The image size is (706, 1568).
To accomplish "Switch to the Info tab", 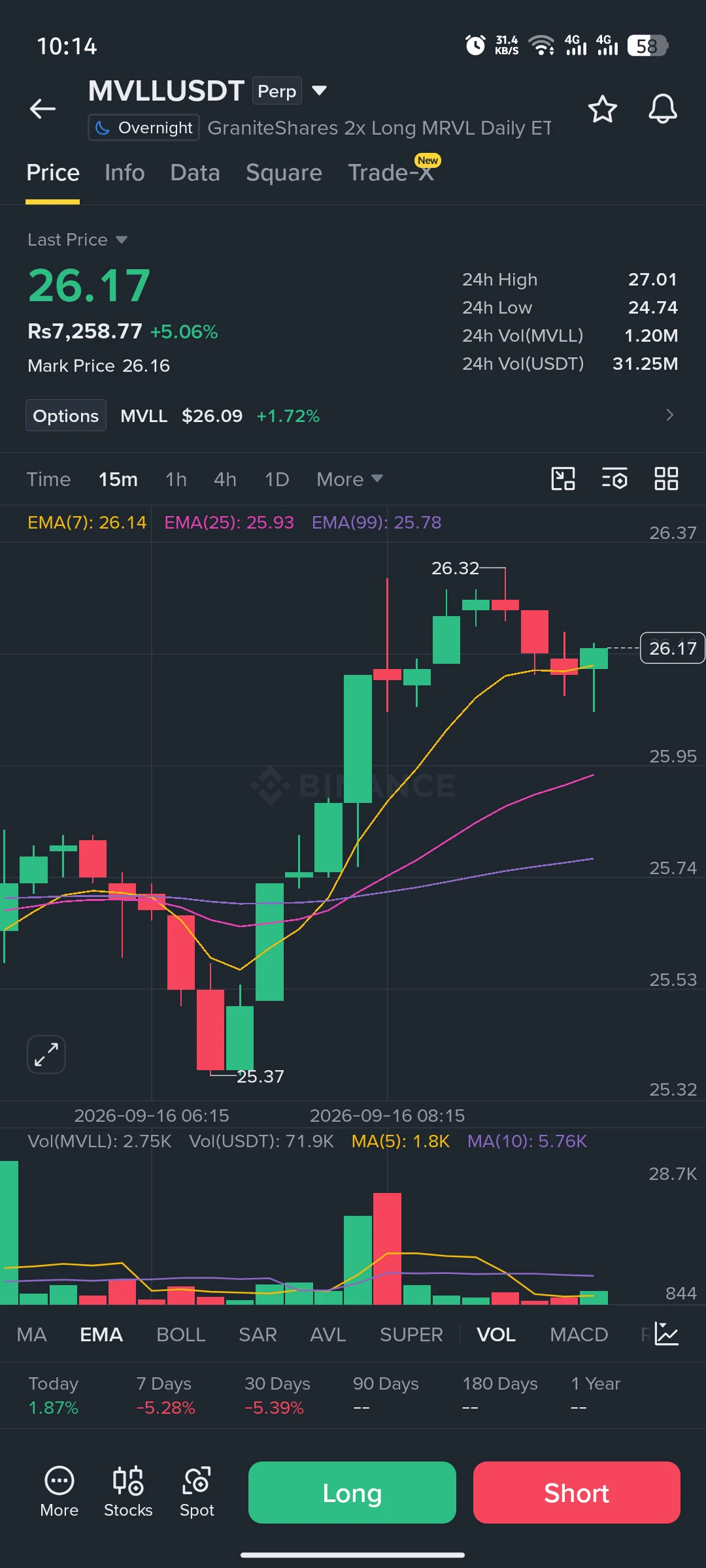I will tap(124, 173).
